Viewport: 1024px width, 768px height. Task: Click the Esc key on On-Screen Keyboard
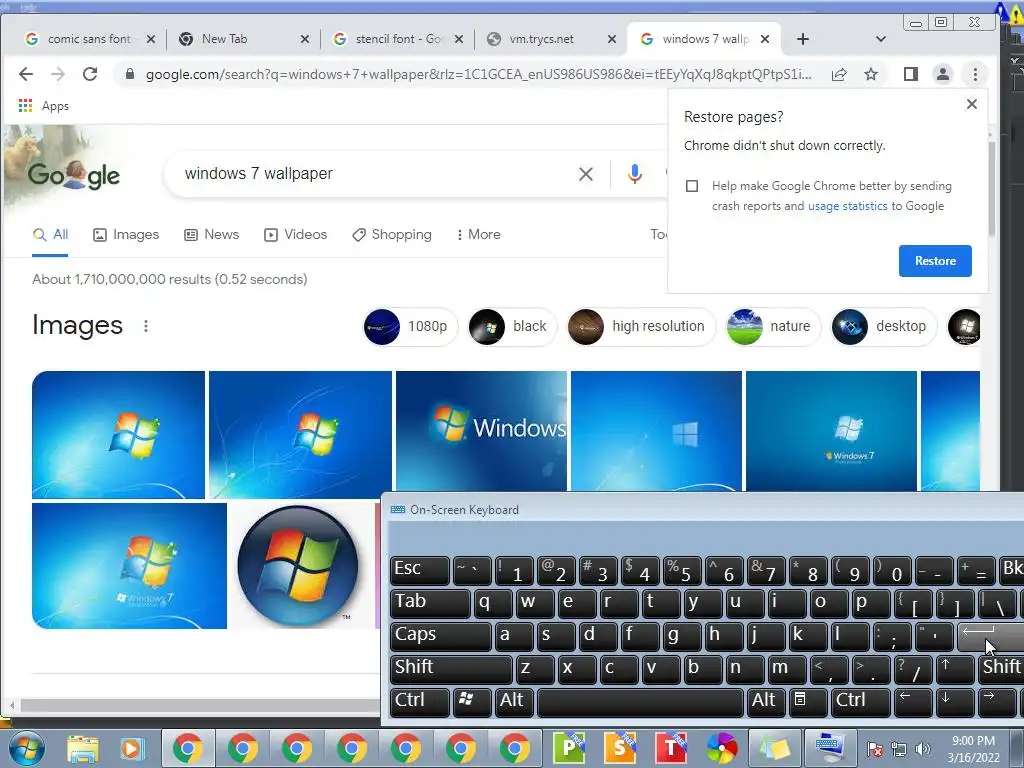tap(420, 570)
